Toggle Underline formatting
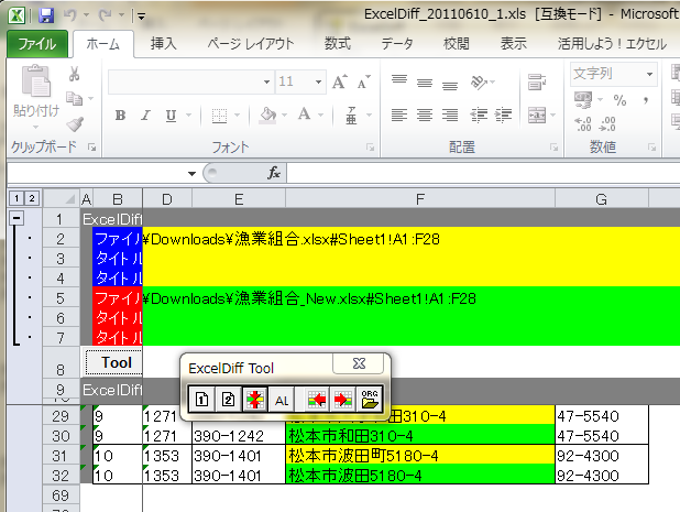Viewport: 680px width, 512px height. coord(171,115)
